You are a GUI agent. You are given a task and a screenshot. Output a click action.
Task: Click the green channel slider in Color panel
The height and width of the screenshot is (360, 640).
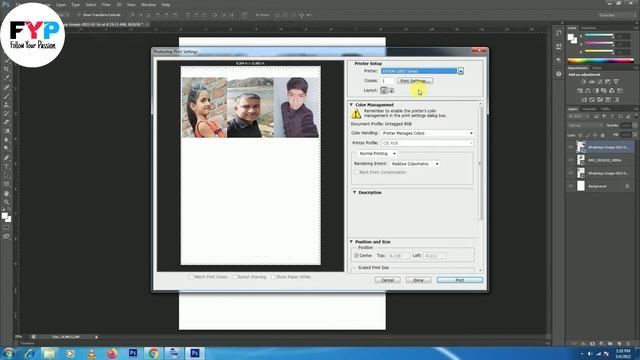click(599, 43)
